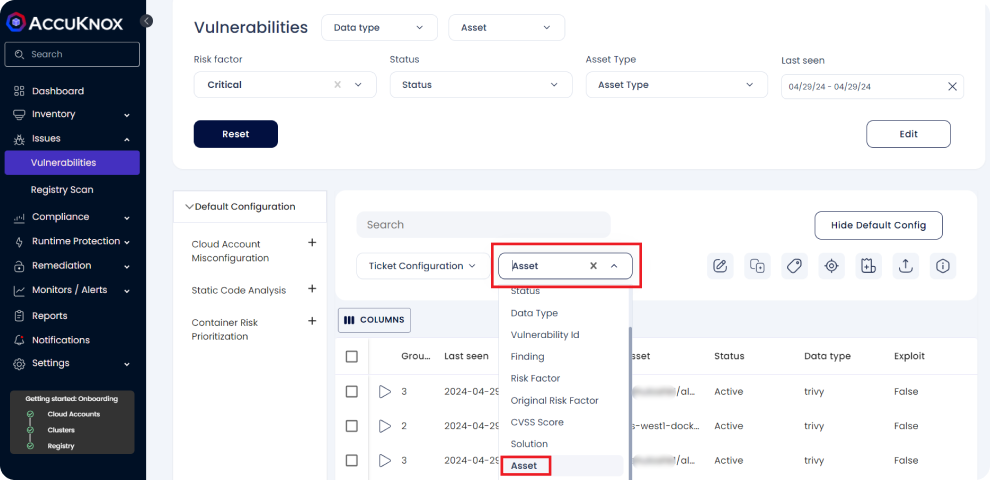Image resolution: width=990 pixels, height=480 pixels.
Task: Toggle the select-all header checkbox
Action: 351,356
